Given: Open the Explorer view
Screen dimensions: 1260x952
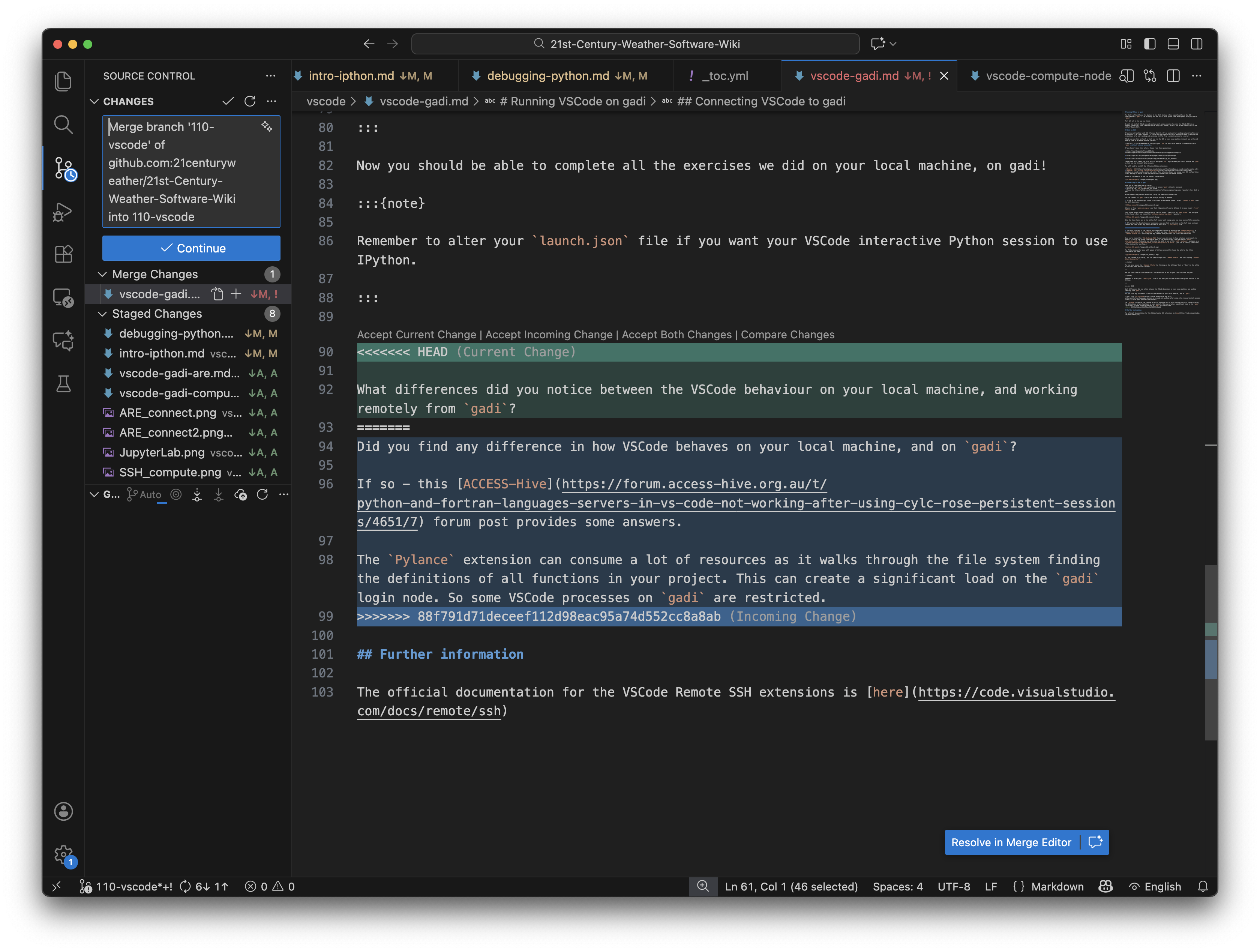Looking at the screenshot, I should click(x=63, y=81).
